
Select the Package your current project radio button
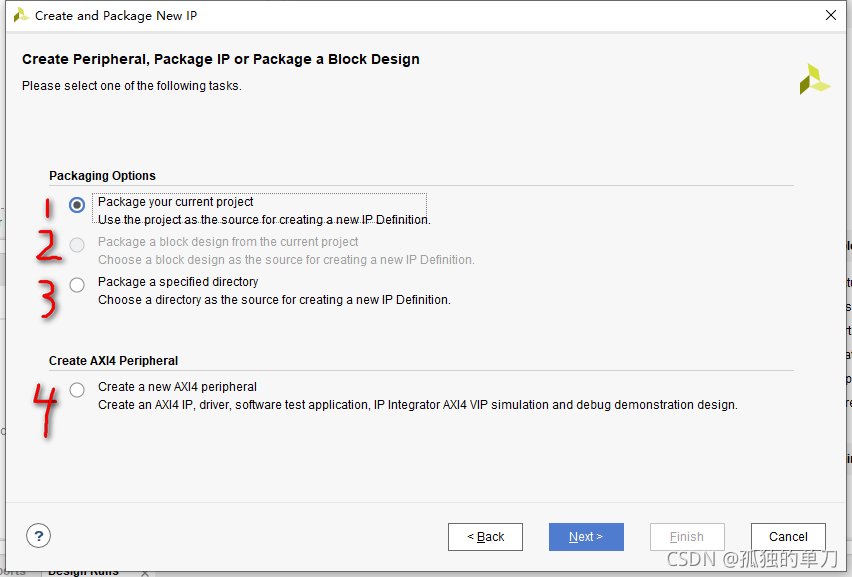(77, 205)
